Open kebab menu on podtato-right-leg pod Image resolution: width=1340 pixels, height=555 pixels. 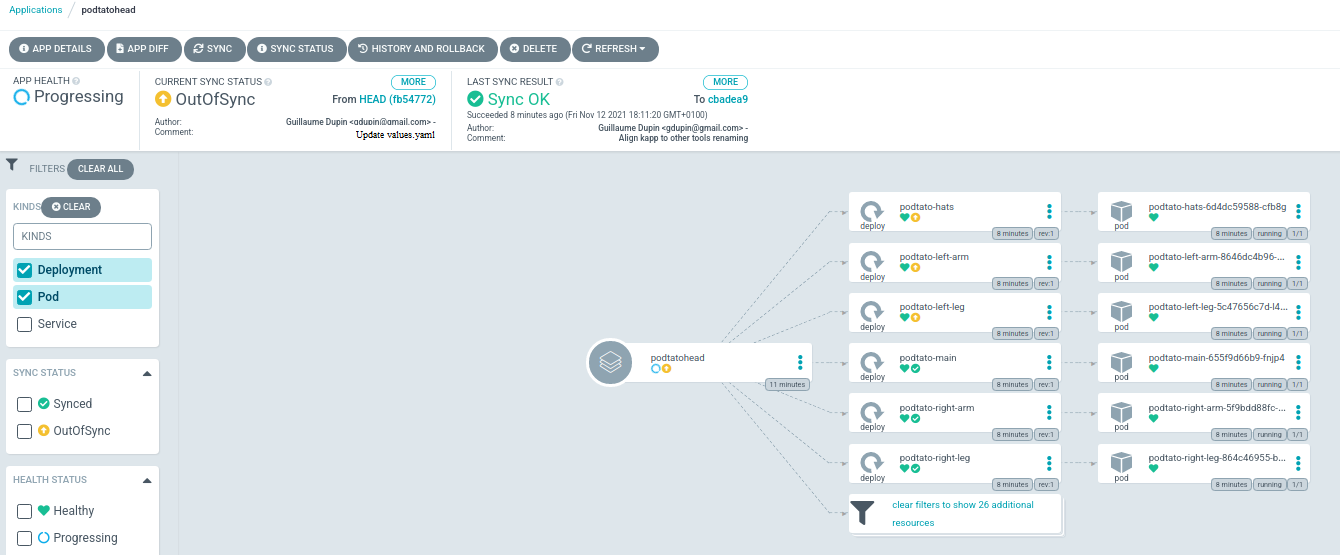tap(1298, 462)
